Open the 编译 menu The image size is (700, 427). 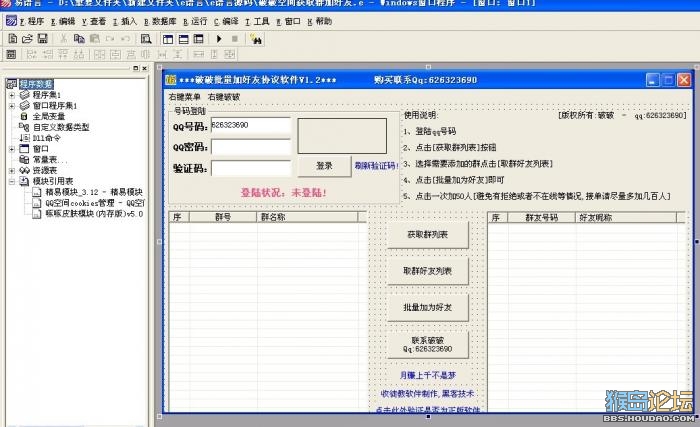[226, 21]
